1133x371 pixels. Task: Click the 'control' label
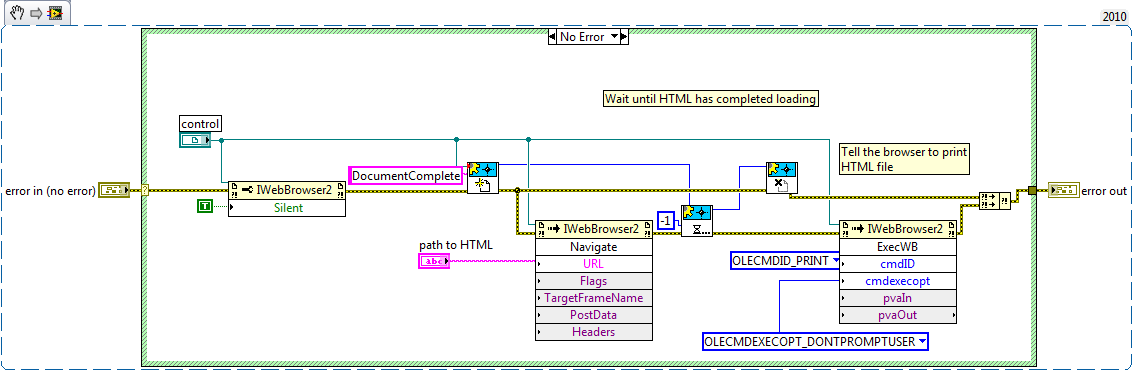(x=200, y=124)
